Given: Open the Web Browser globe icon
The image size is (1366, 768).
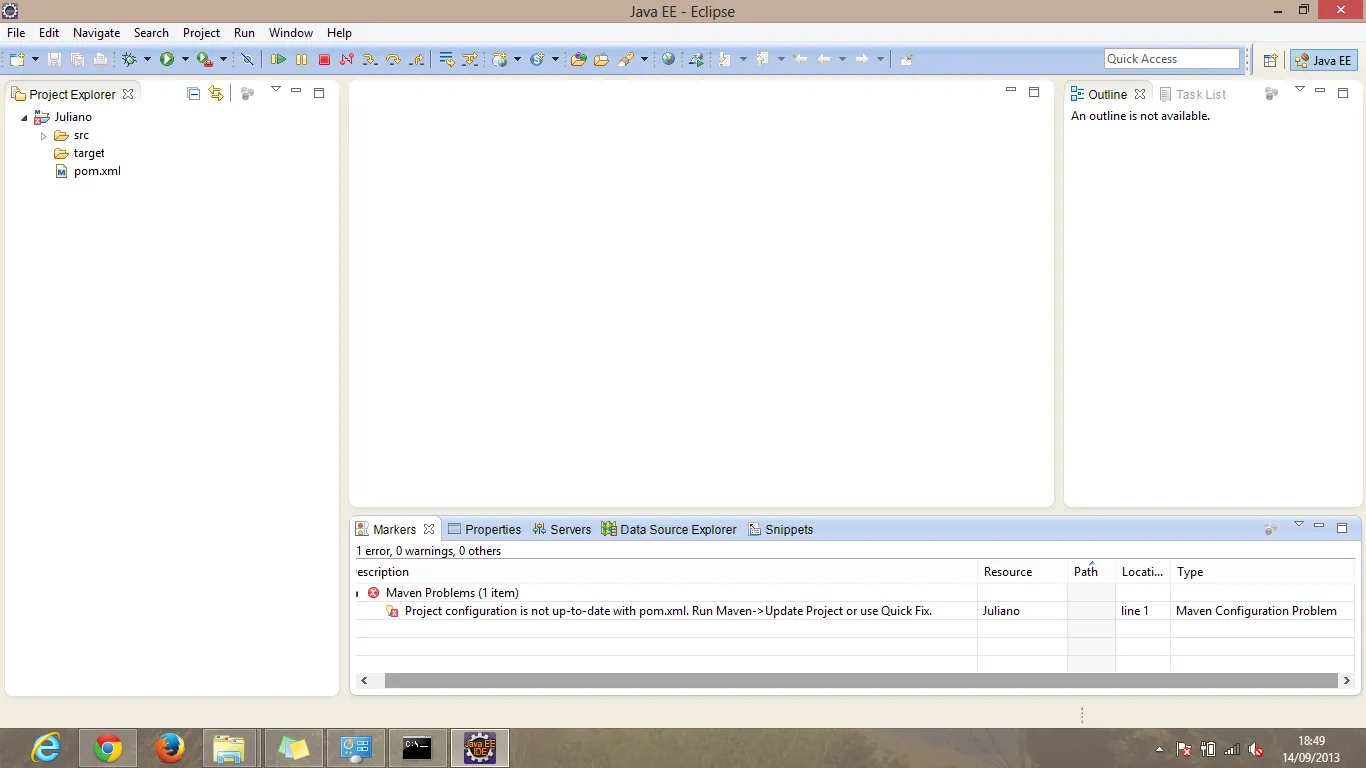Looking at the screenshot, I should point(668,60).
